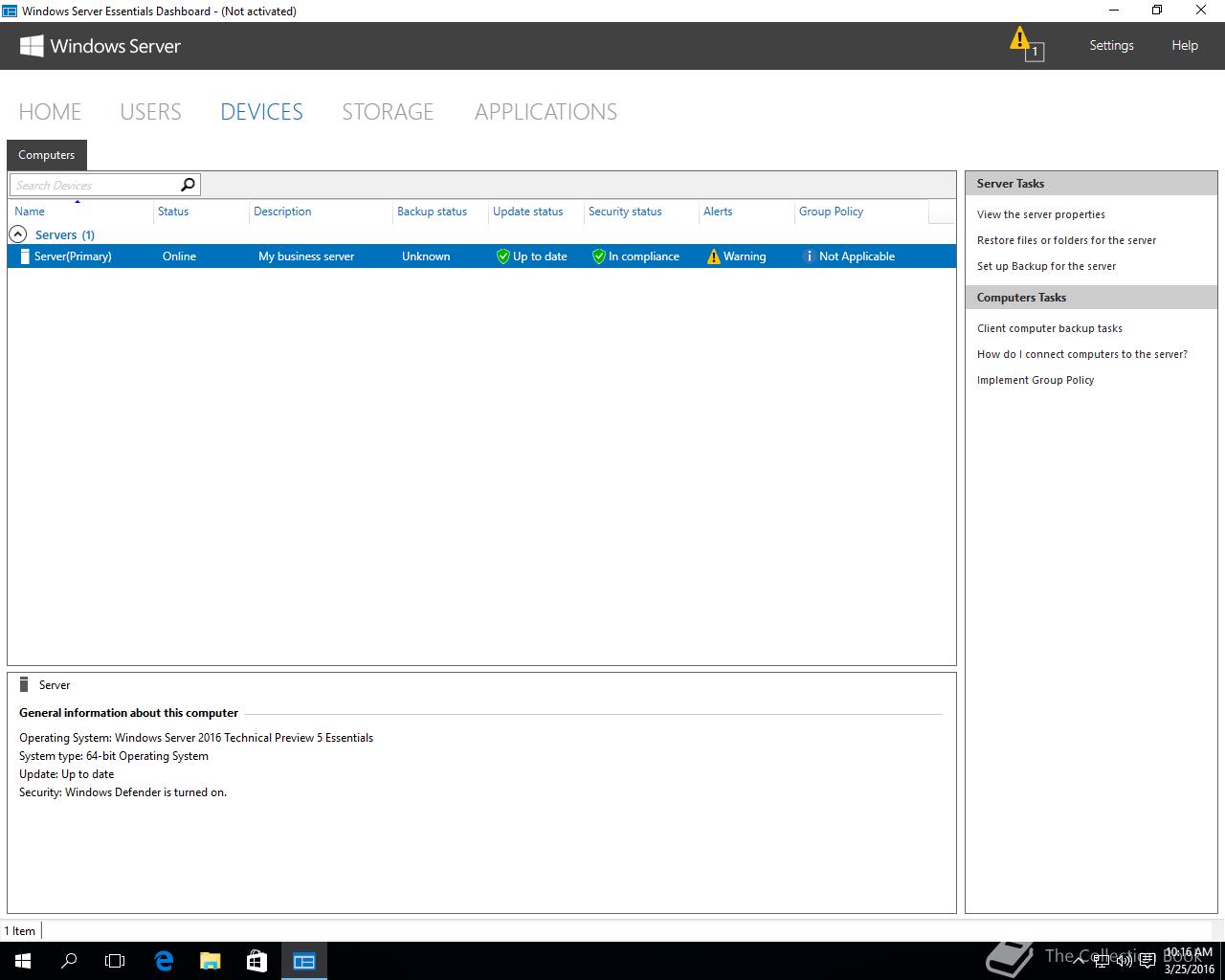Click Restore files or folders for the server
1225x980 pixels.
point(1066,240)
